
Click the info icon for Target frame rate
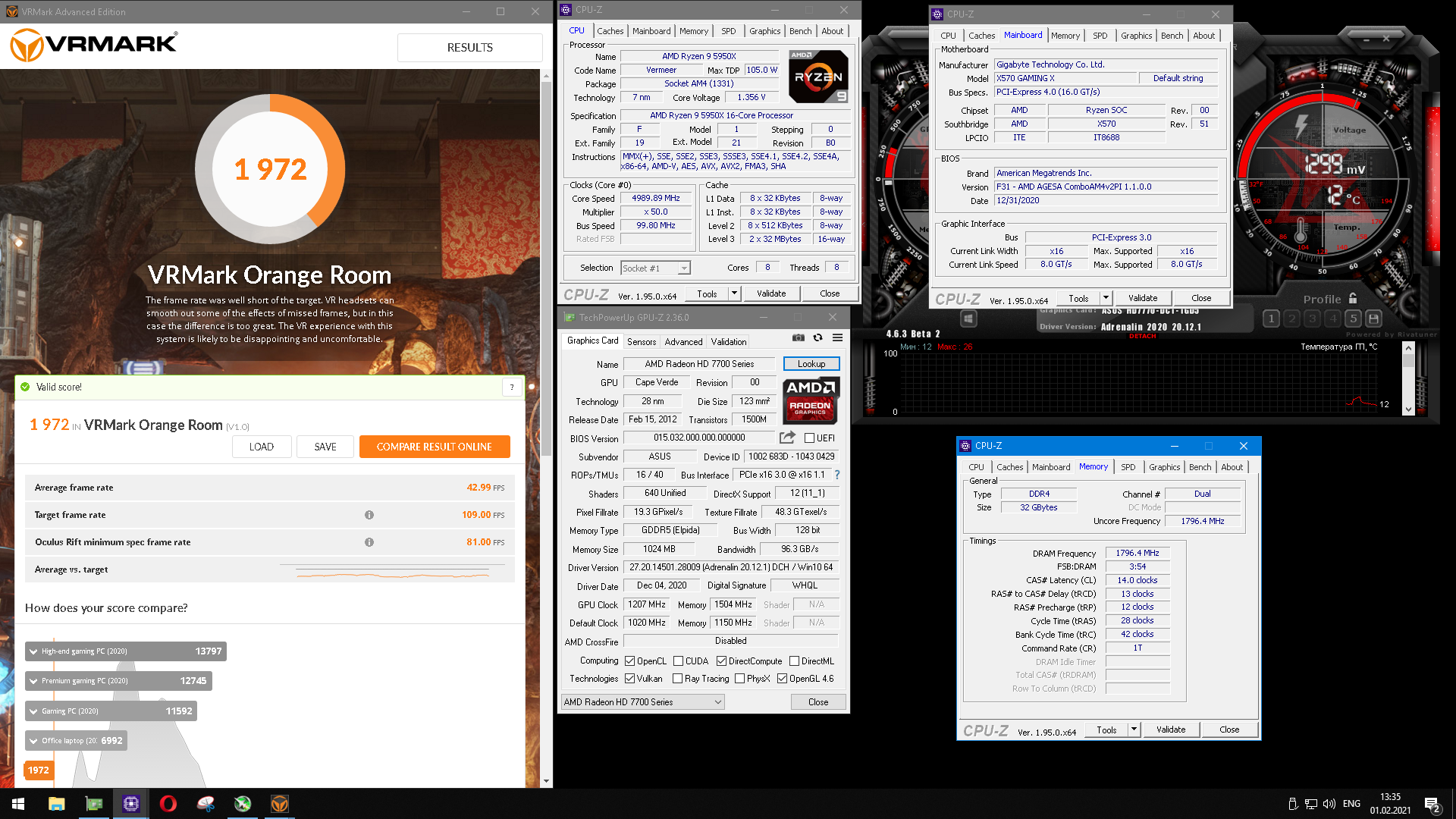coord(369,515)
